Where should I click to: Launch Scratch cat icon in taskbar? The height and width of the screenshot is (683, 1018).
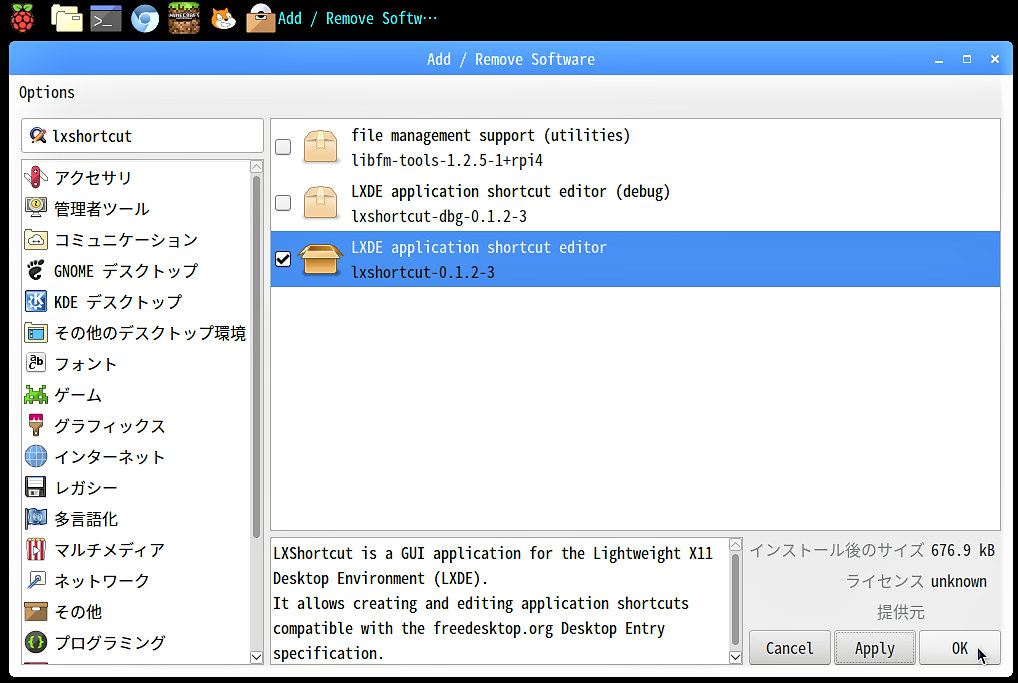(x=223, y=18)
